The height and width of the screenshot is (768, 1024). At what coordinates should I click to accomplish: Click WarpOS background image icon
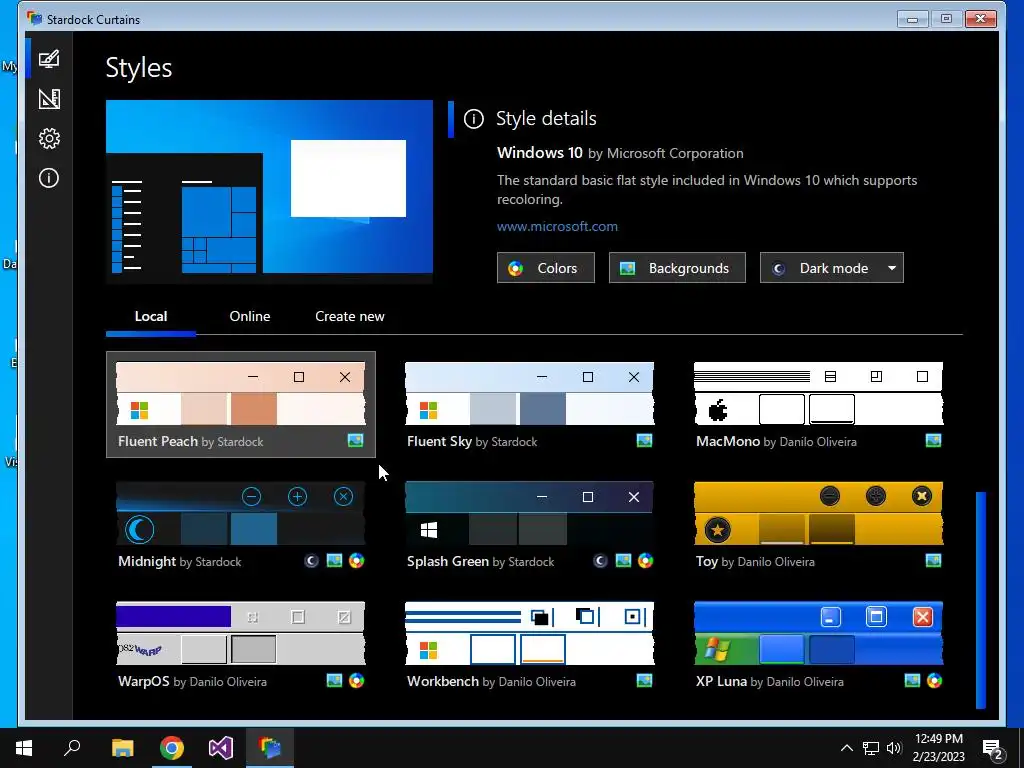pos(334,681)
